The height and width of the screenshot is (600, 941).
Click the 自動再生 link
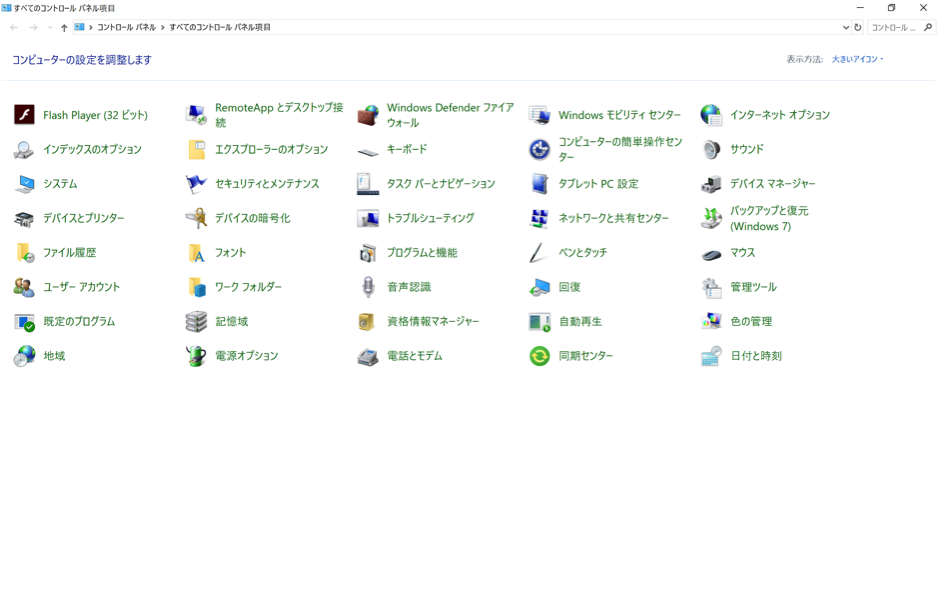(580, 322)
